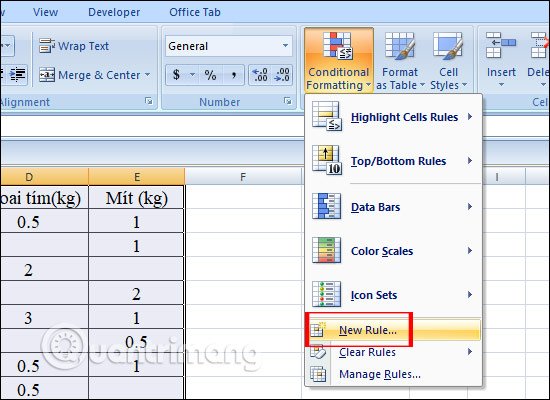Click Top/Bottom Rules icon
Screen dimensions: 550x400
pyautogui.click(x=327, y=160)
